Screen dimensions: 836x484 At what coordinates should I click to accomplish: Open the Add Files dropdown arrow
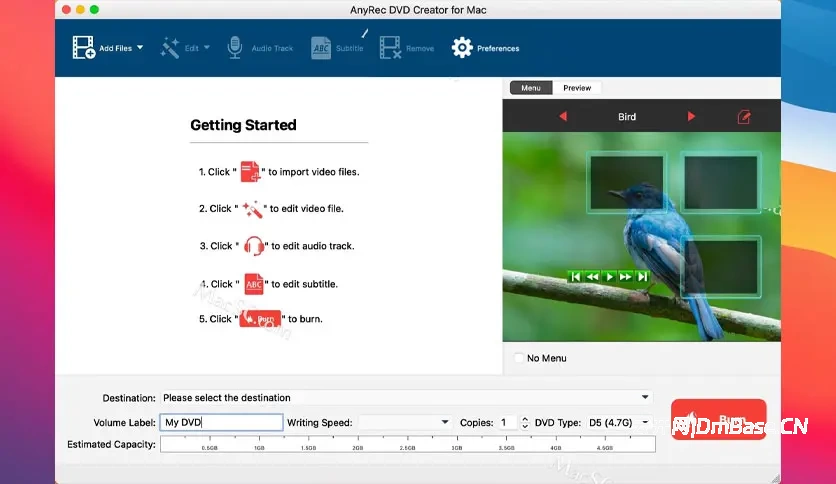(140, 47)
